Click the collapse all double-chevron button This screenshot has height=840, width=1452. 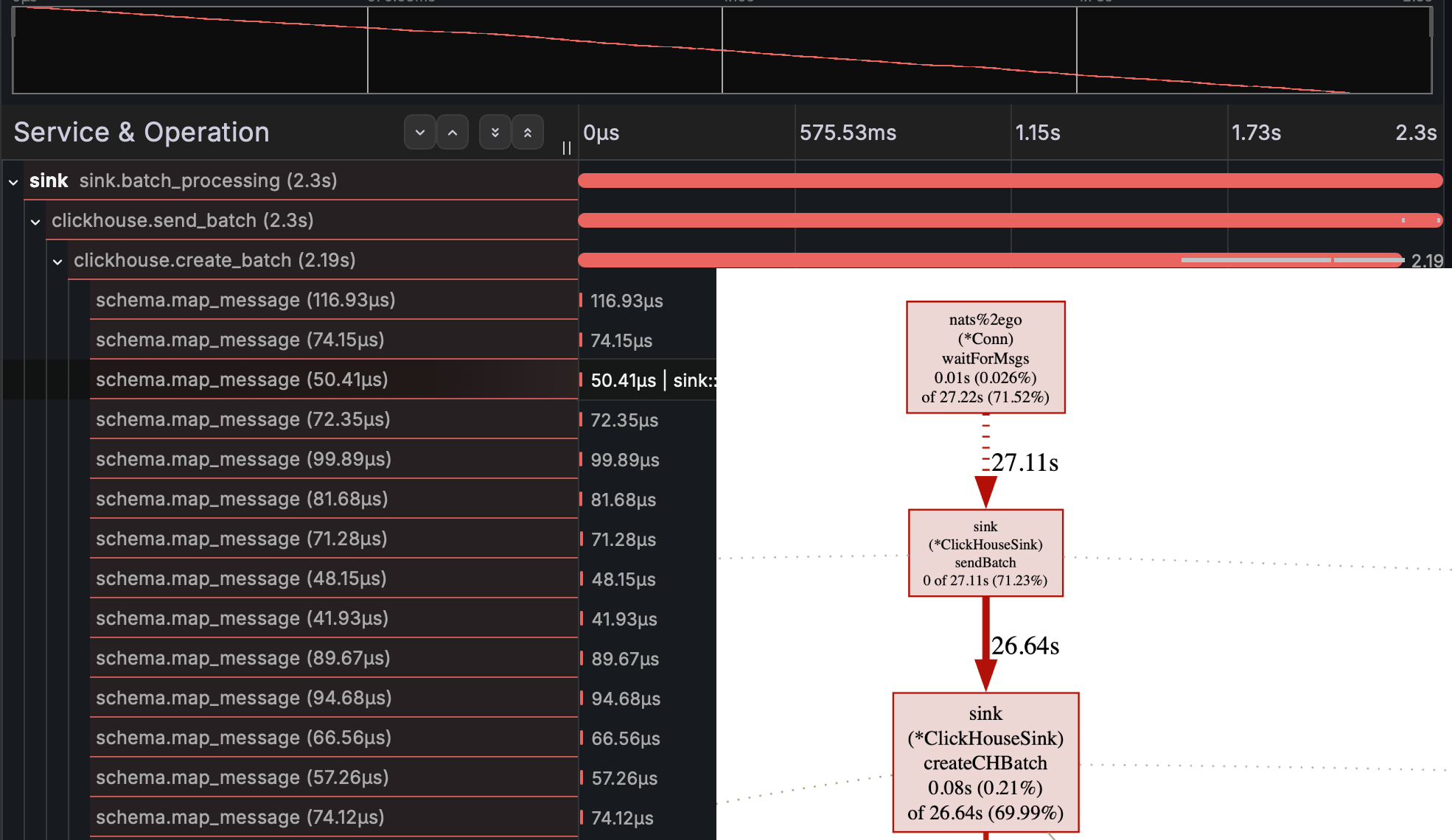[x=528, y=133]
